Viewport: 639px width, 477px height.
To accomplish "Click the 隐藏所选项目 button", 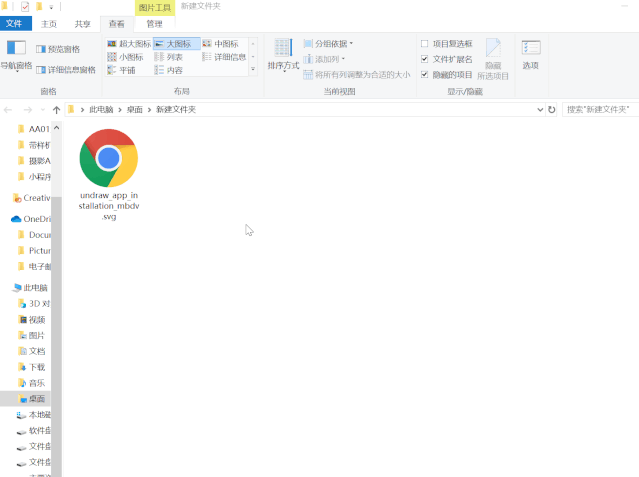I will click(x=493, y=60).
